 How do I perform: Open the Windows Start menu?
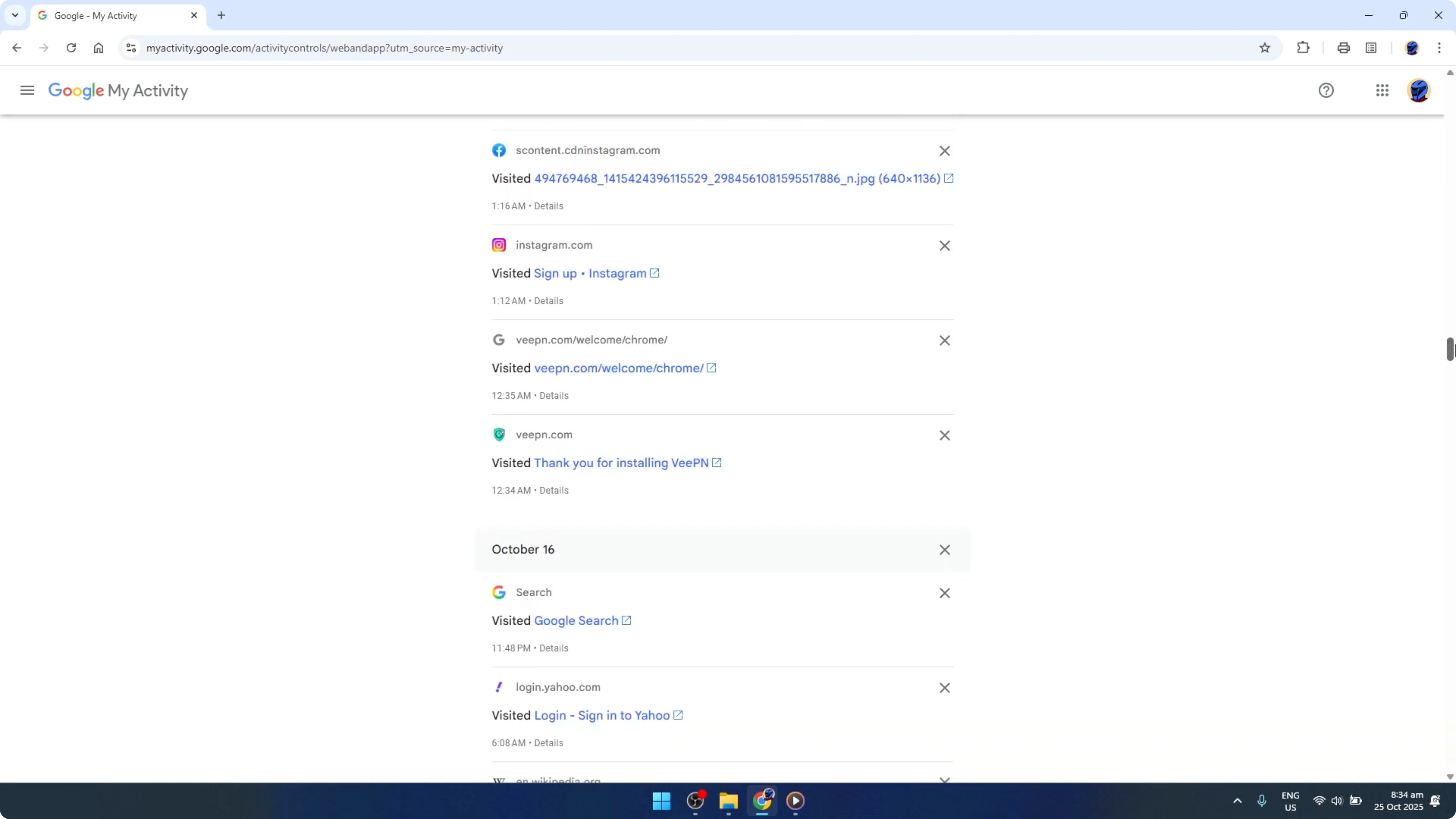(661, 801)
